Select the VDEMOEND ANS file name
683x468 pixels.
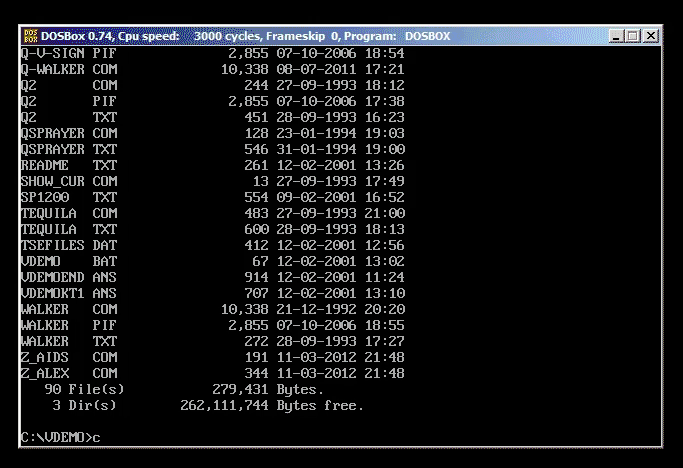(68, 278)
